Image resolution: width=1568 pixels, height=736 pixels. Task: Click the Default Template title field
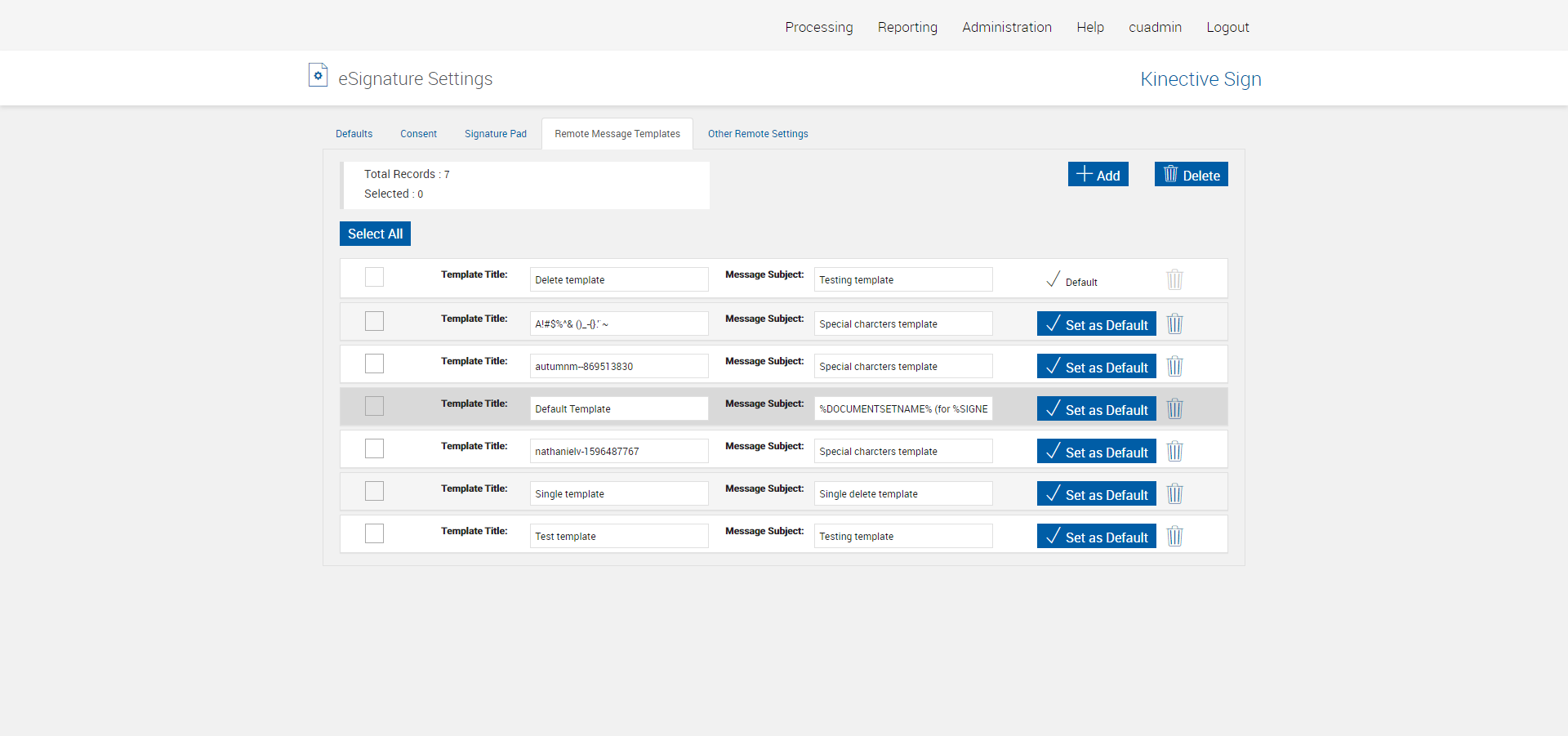point(618,409)
